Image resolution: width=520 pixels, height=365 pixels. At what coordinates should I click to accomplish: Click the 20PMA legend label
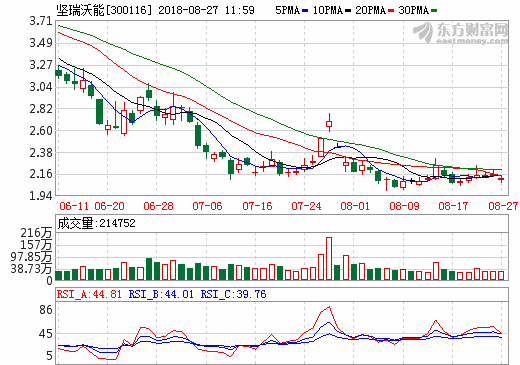[370, 10]
